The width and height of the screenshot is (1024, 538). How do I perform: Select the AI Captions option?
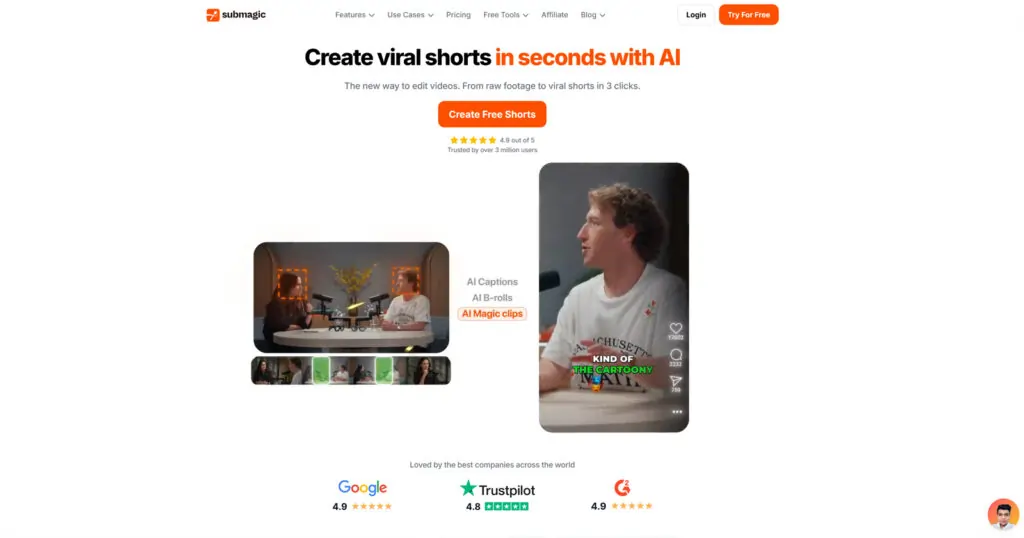click(492, 282)
